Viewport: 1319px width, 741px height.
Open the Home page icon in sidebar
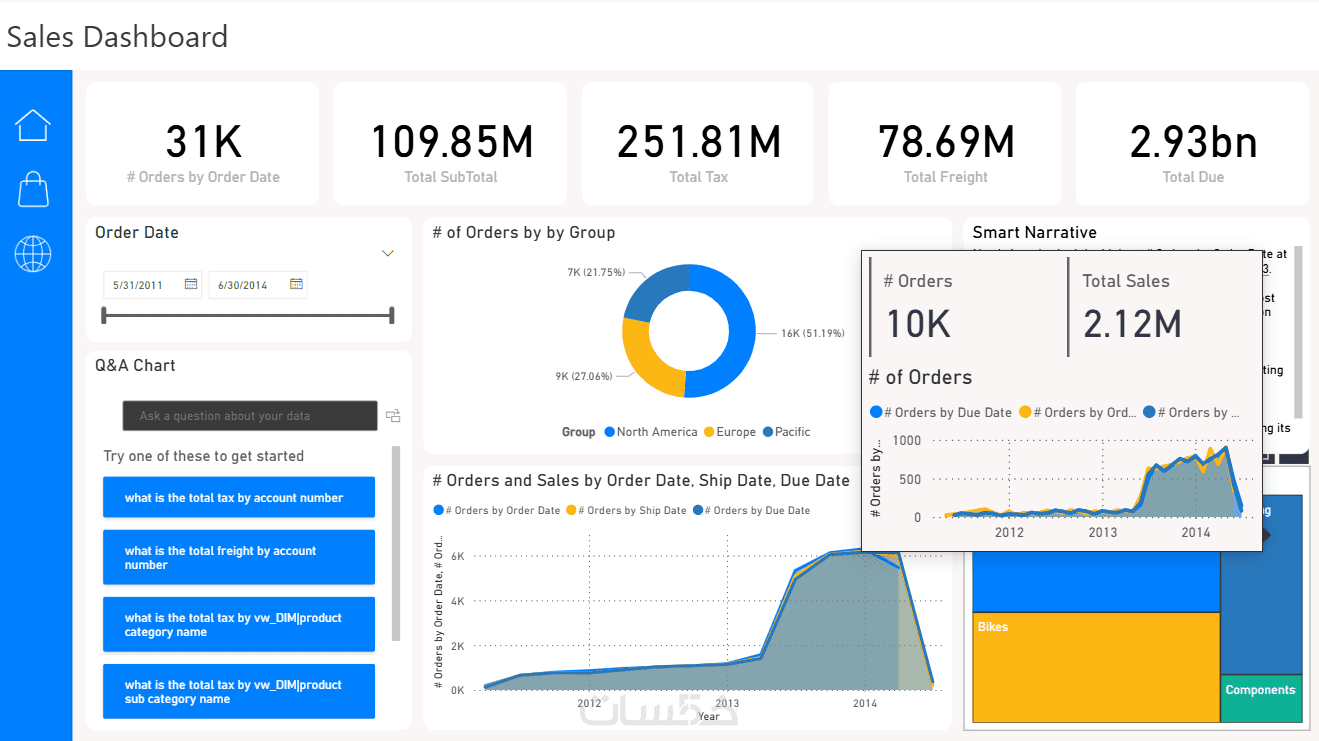point(33,125)
